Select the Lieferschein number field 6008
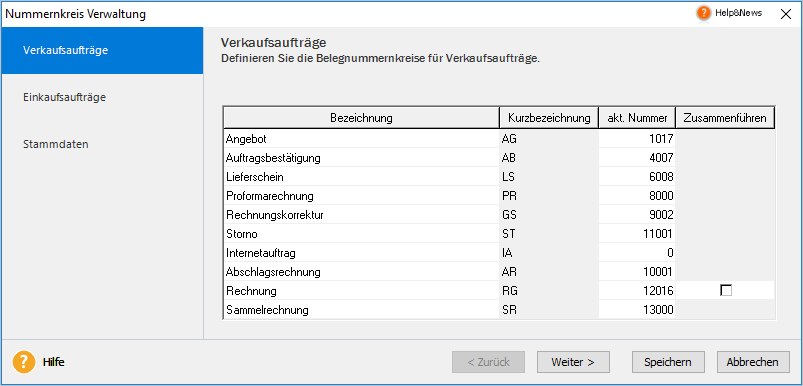This screenshot has height=386, width=803. click(x=637, y=177)
